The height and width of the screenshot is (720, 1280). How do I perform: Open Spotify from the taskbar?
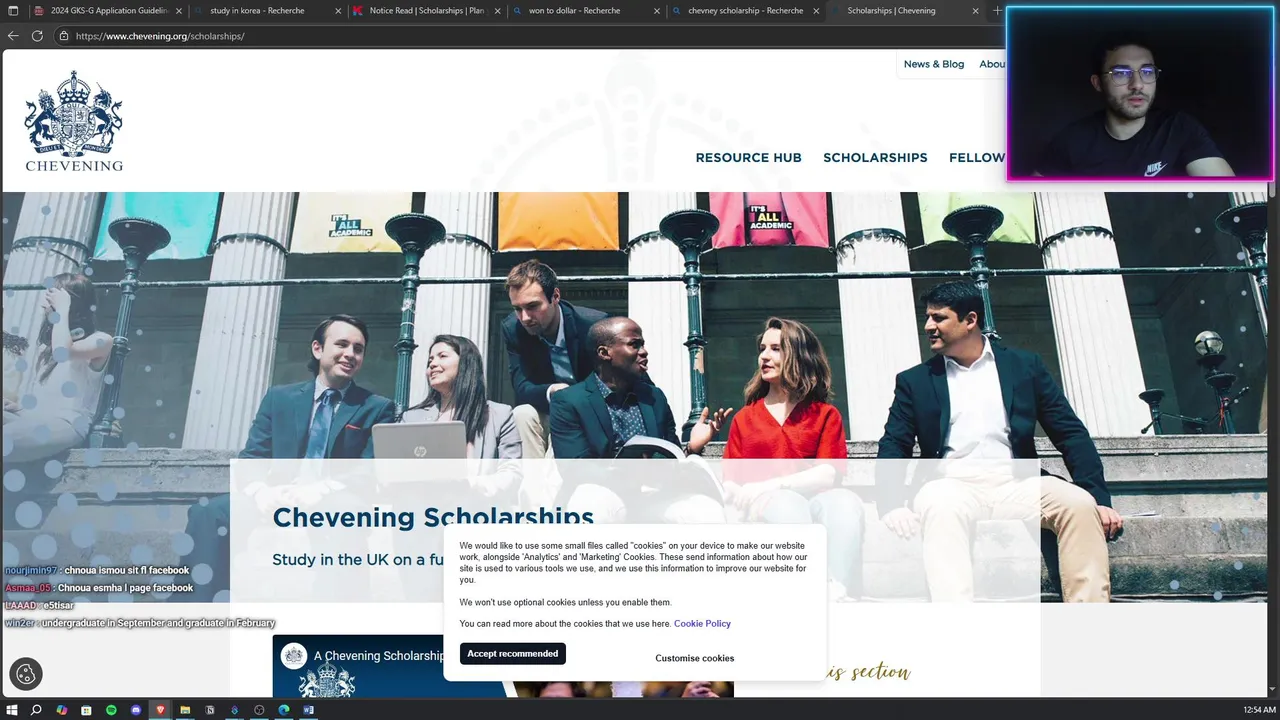(111, 710)
